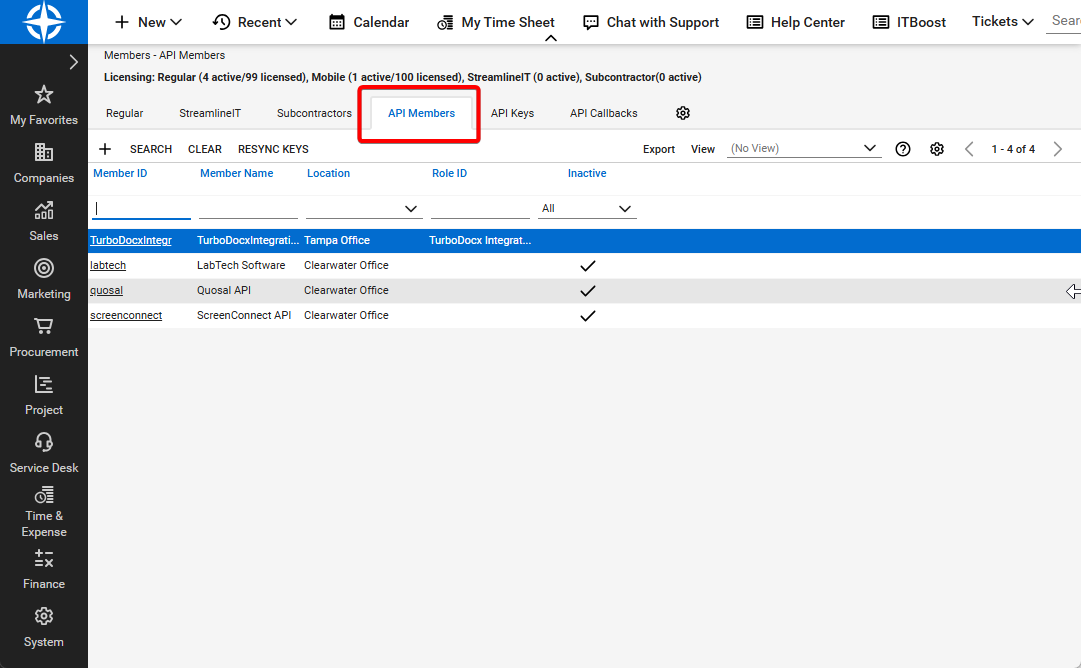Sort by Location column header
Screen dimensions: 1081x668
[328, 173]
